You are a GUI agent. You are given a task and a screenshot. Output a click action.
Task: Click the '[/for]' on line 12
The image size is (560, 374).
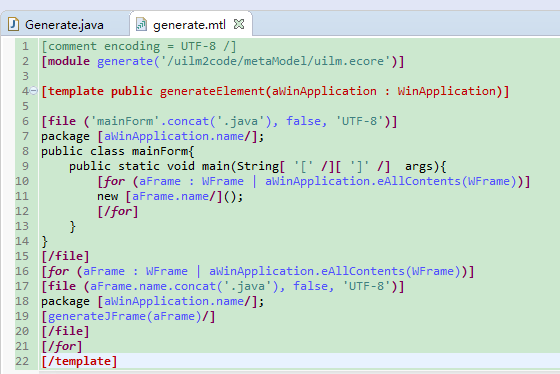pyautogui.click(x=118, y=211)
